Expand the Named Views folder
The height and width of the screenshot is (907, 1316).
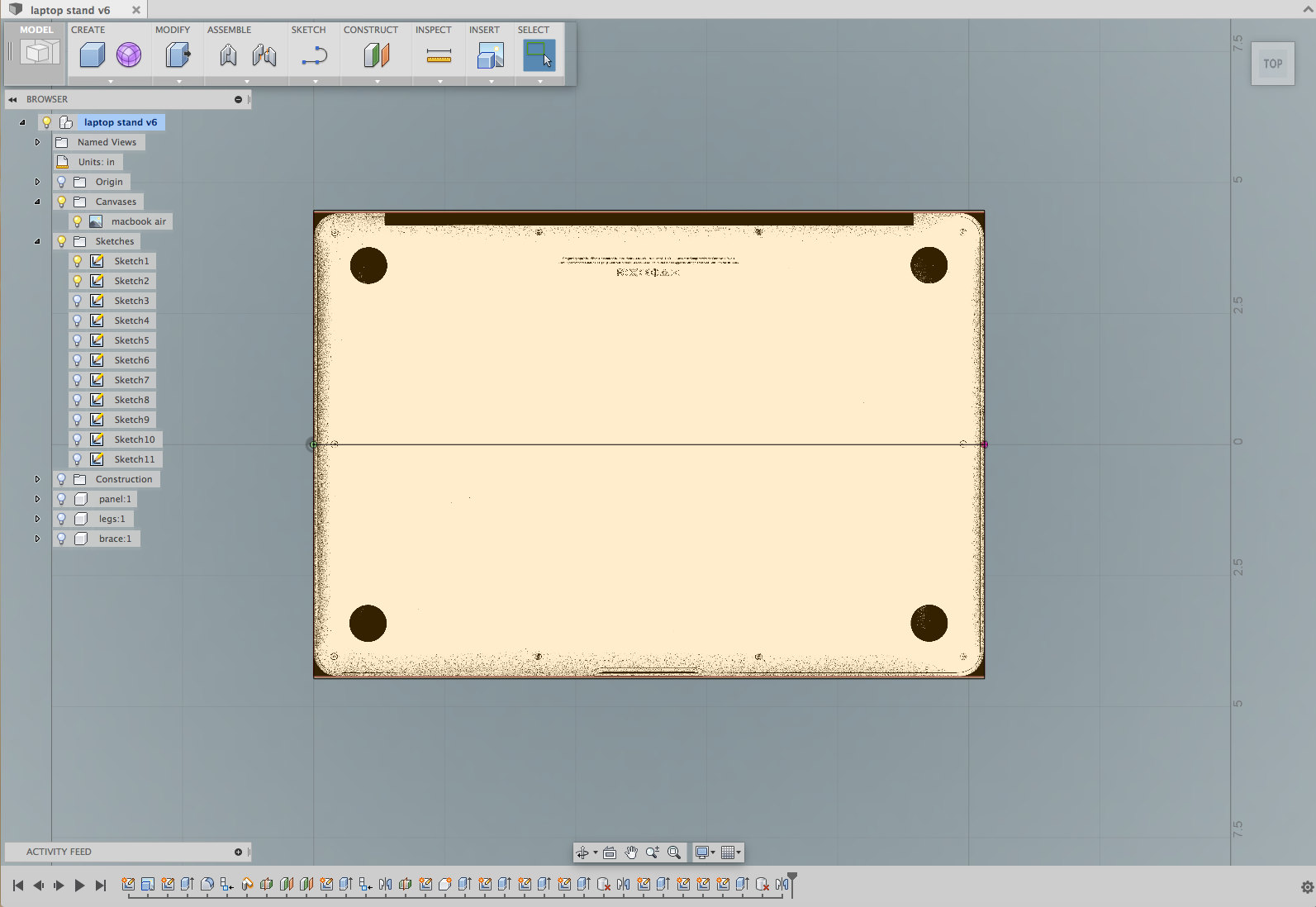tap(37, 142)
